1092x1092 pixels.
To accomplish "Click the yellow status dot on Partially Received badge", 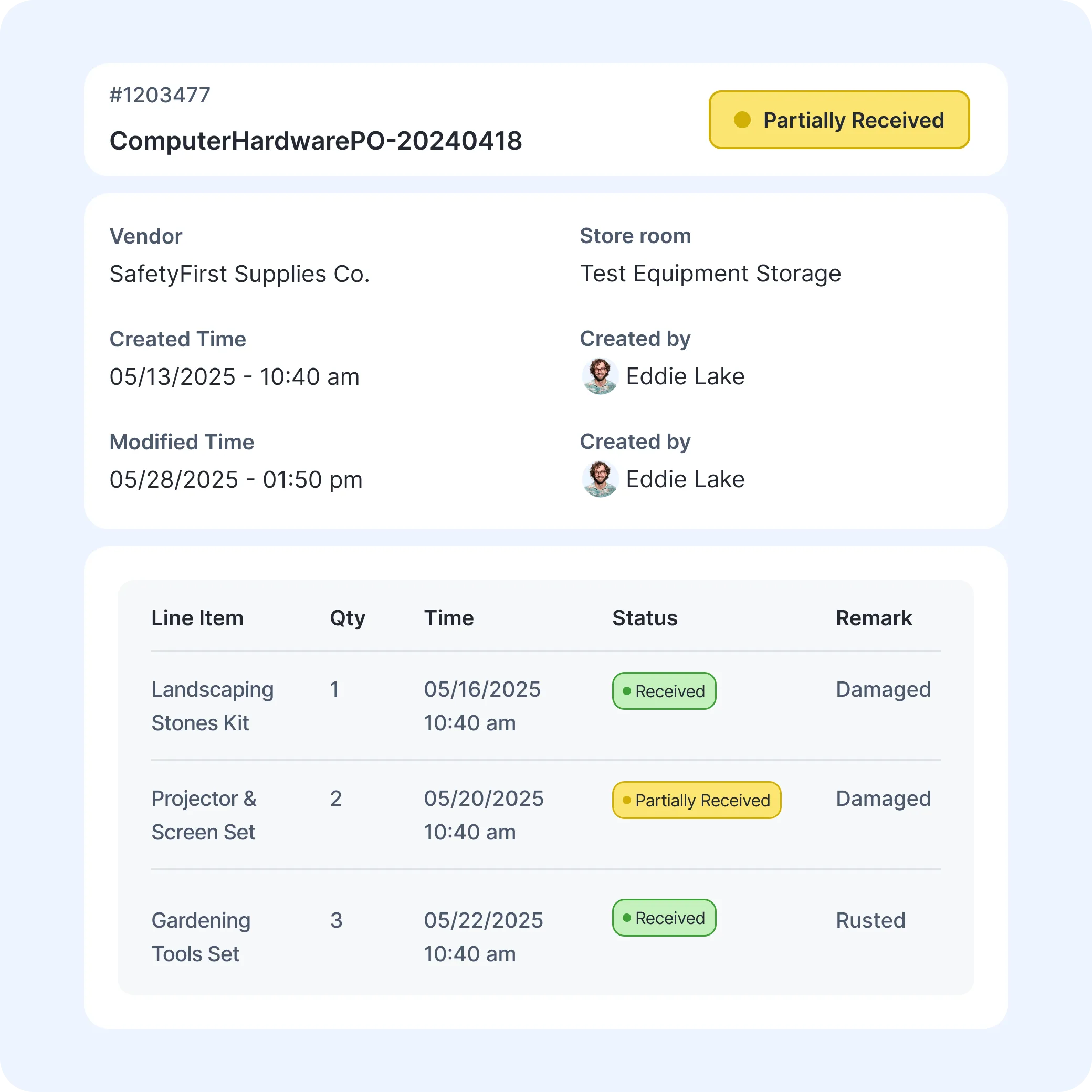I will [742, 119].
